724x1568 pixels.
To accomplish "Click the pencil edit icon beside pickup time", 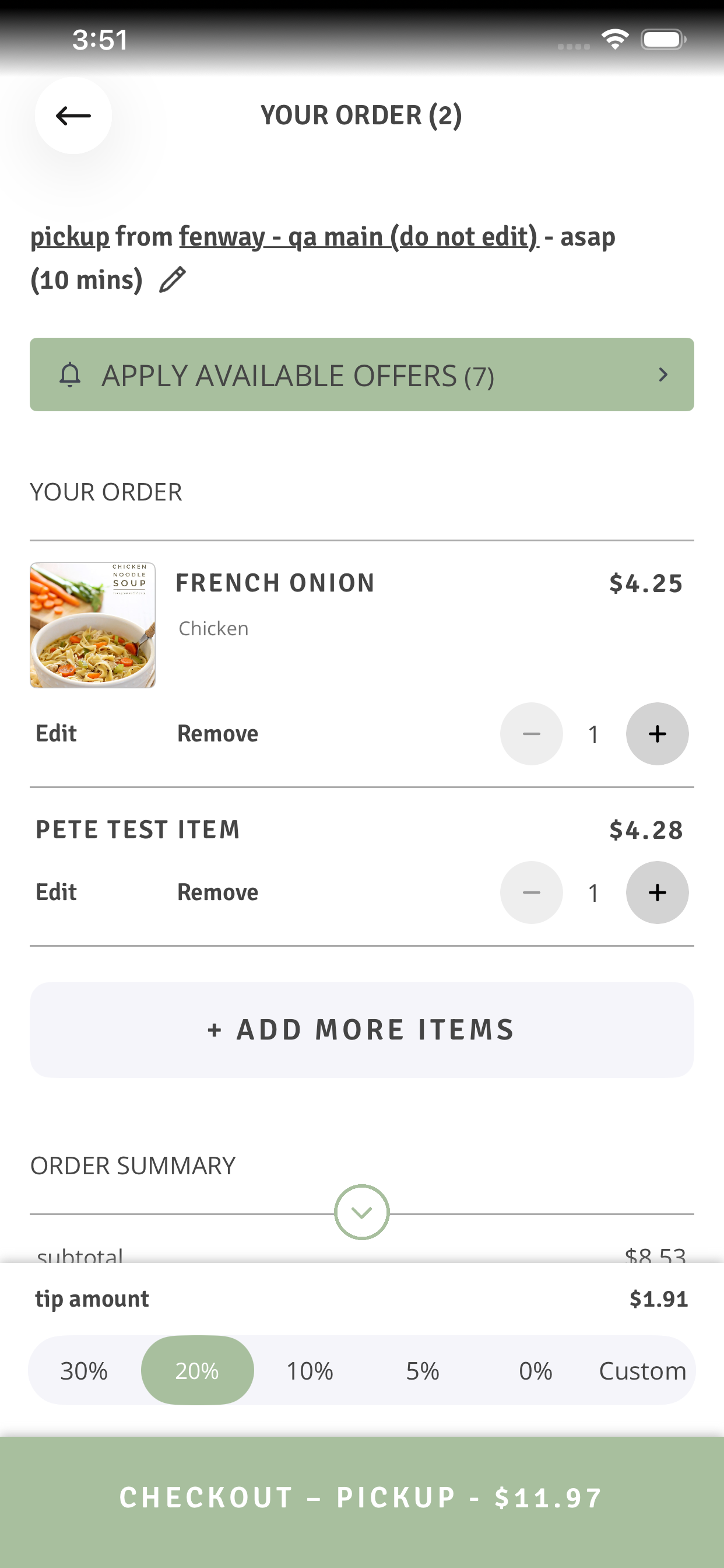I will (172, 279).
